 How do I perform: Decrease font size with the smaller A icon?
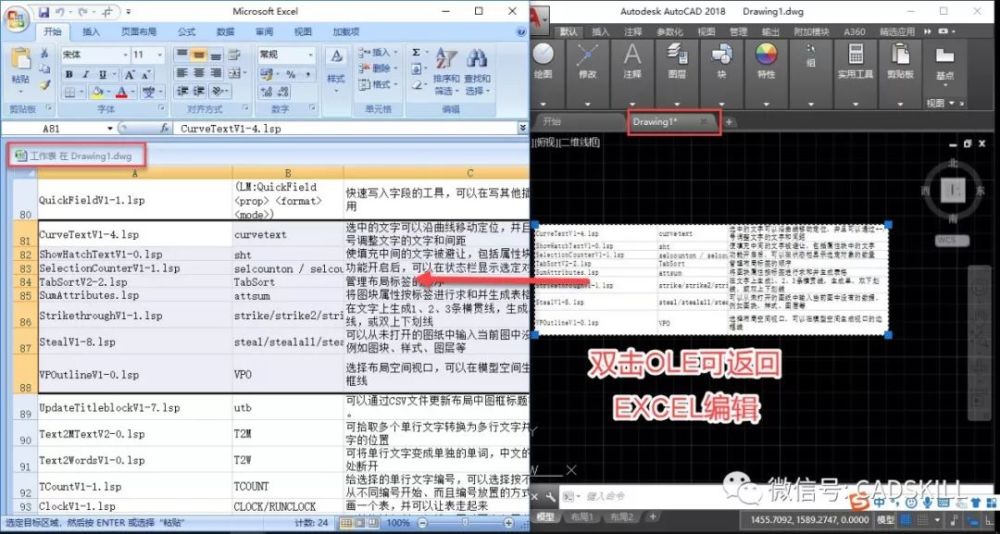[x=146, y=74]
